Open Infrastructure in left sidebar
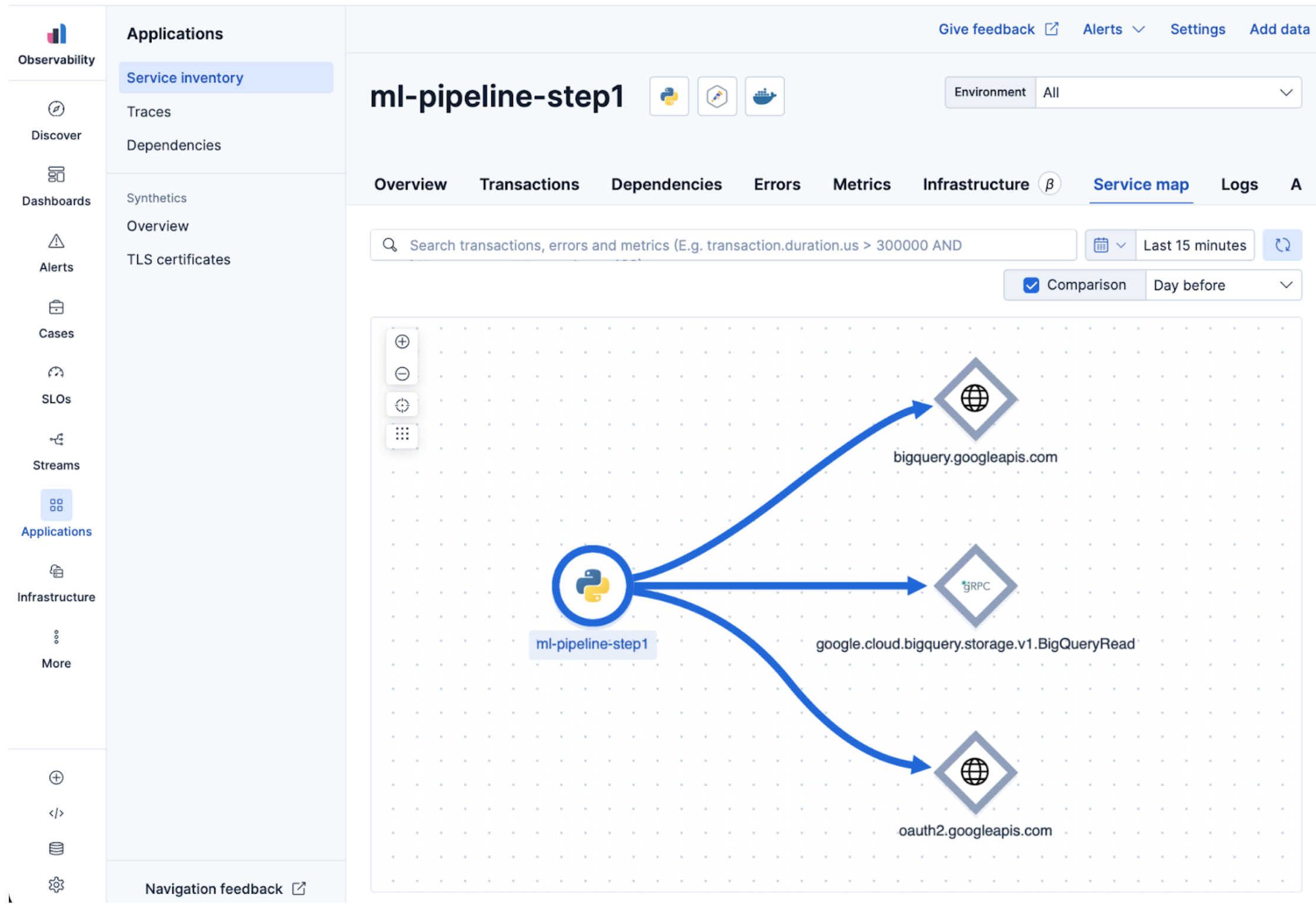 56,583
